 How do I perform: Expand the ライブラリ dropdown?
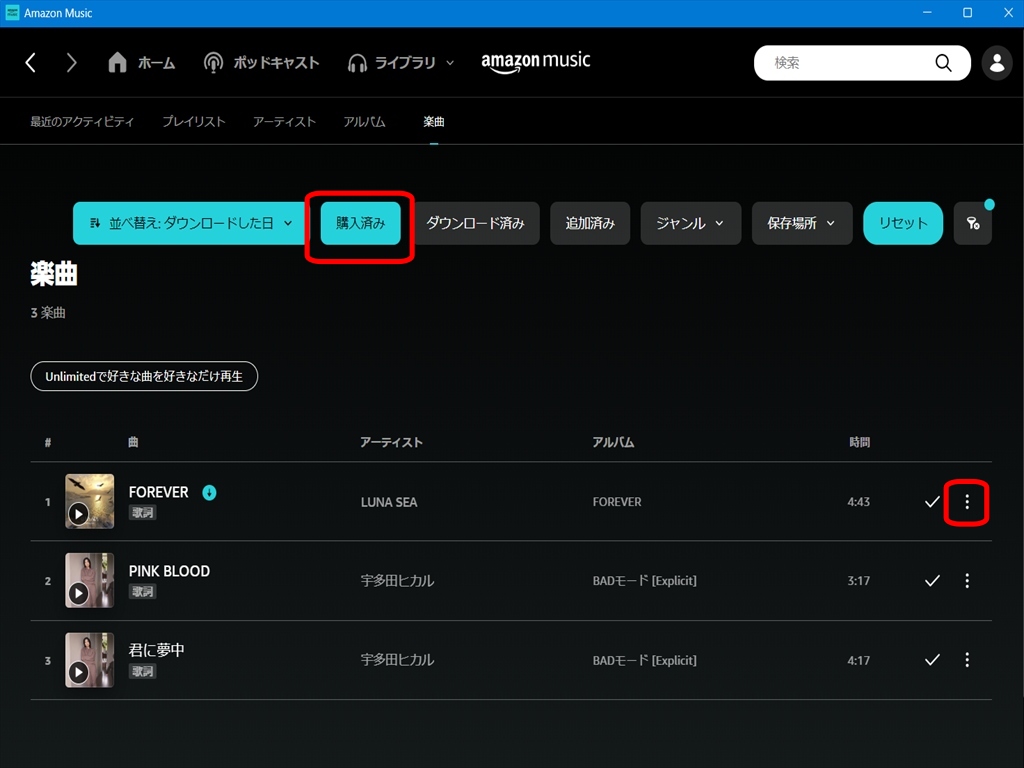[400, 63]
